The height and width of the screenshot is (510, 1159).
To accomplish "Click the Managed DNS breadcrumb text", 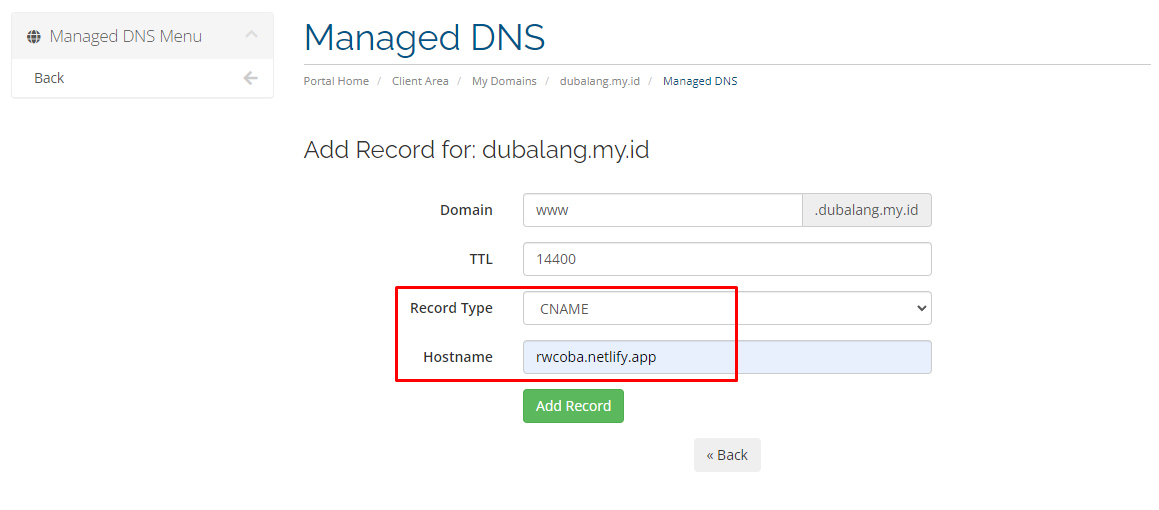I will [x=700, y=81].
